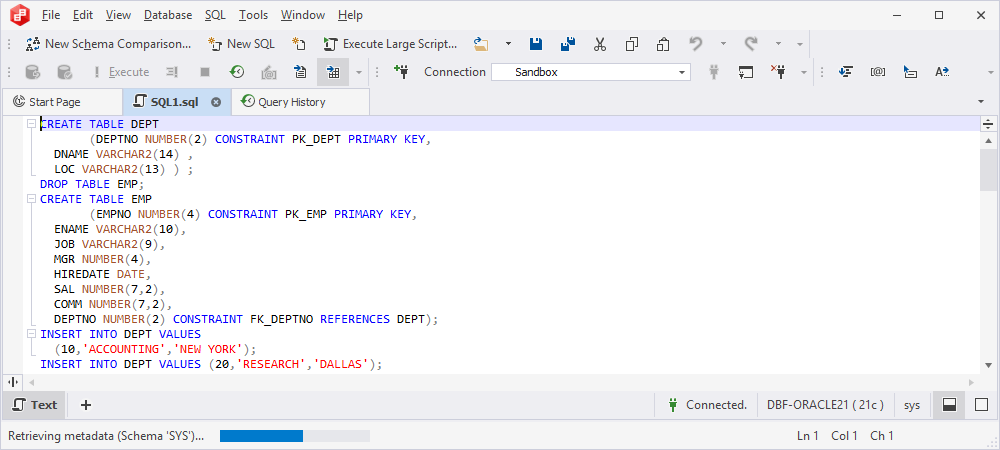Click the New Schema Comparison toolbar button
Screen dimensions: 1000x450
tap(108, 44)
